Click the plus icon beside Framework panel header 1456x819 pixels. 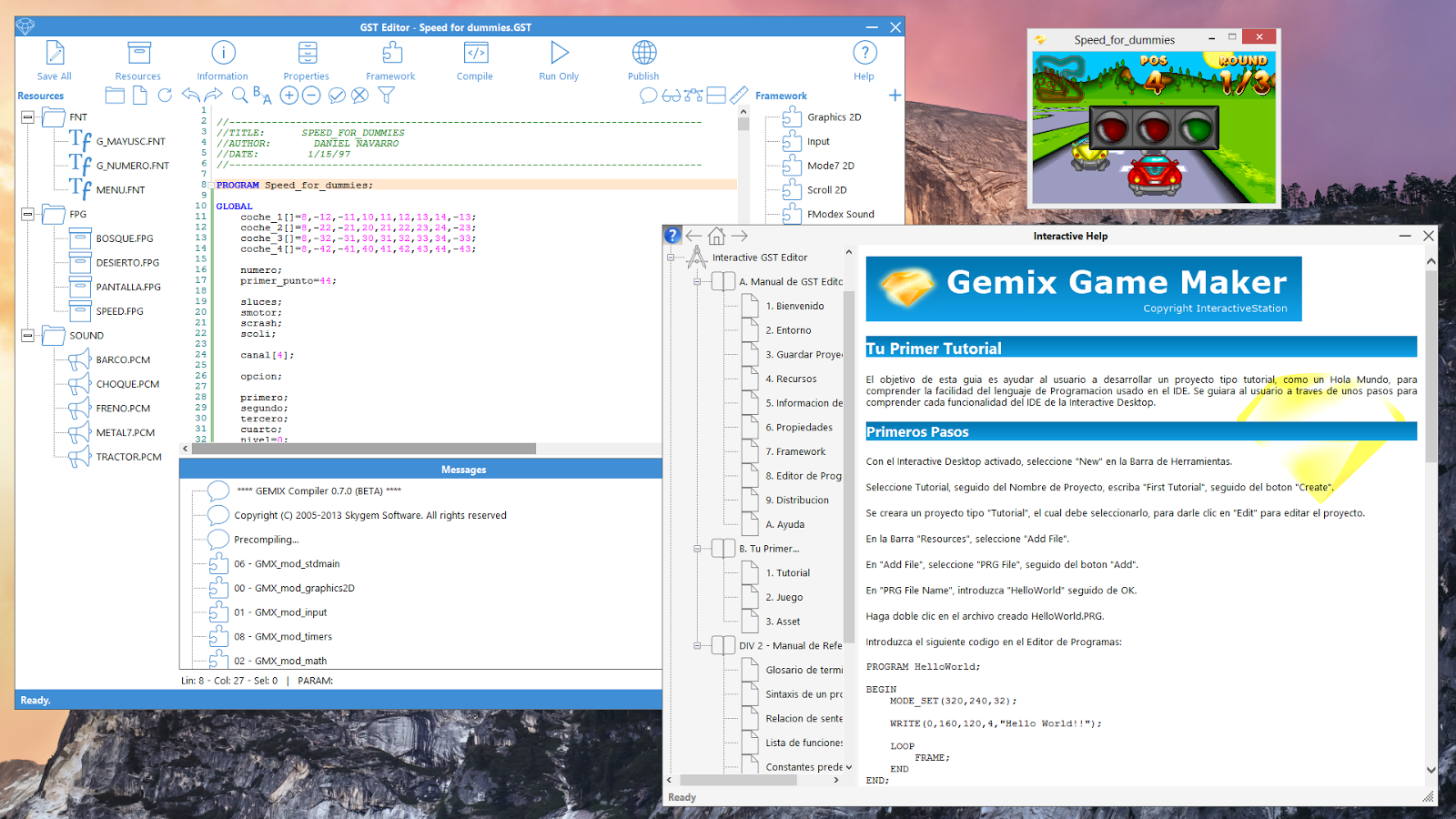[895, 95]
